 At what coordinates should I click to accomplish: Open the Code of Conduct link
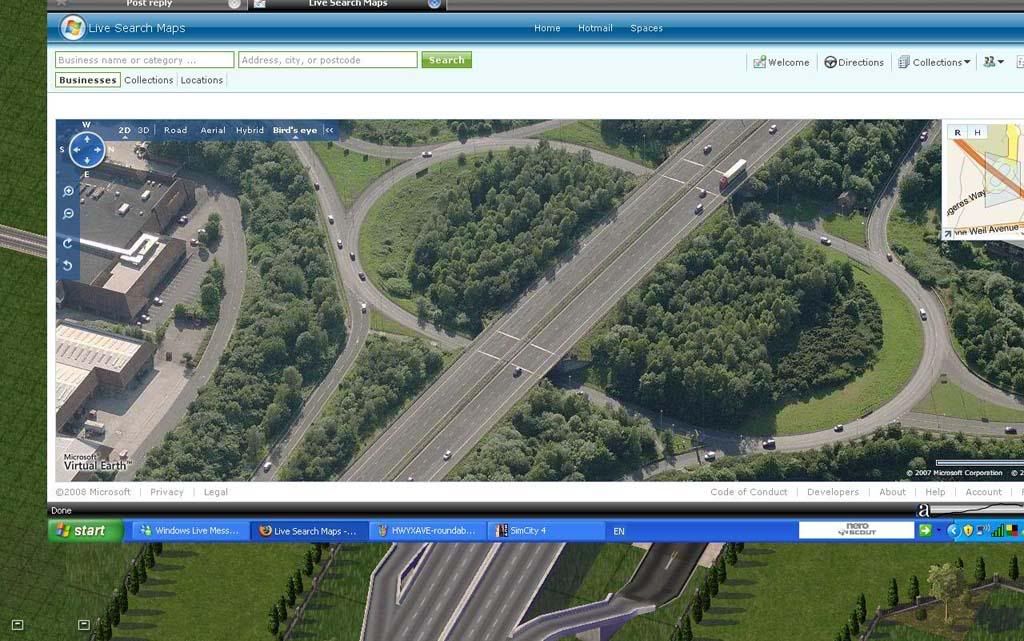[748, 492]
